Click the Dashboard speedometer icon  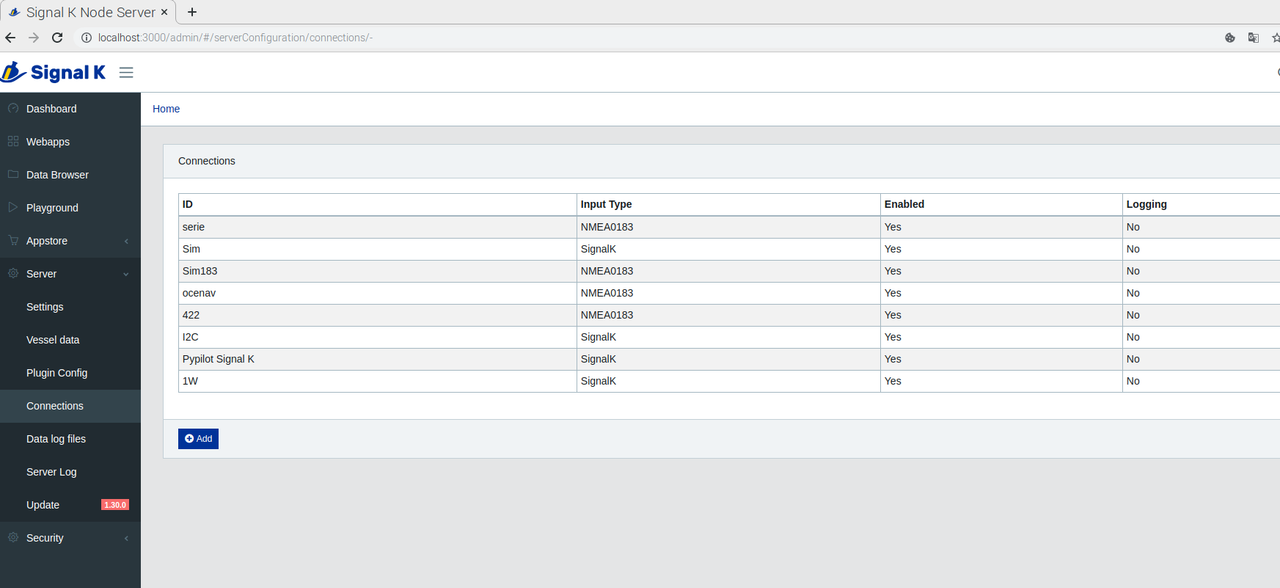tap(13, 108)
